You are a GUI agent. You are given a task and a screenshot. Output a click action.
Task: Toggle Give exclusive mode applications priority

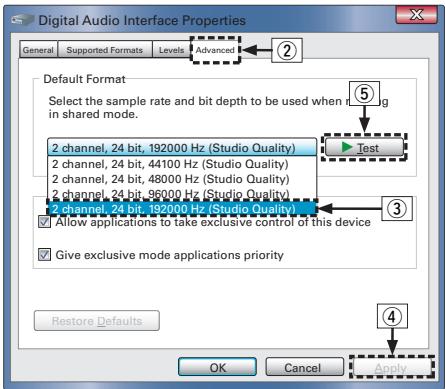pos(45,255)
